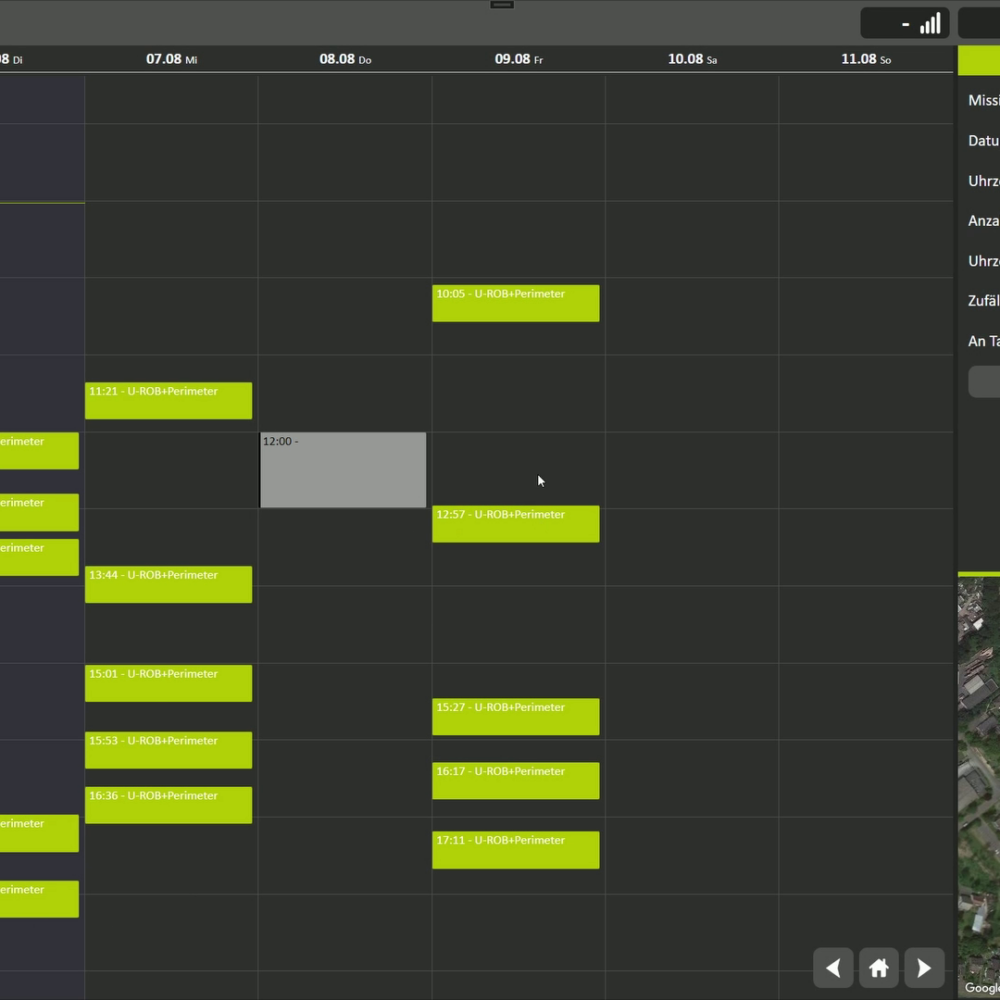The image size is (1000, 1000).
Task: Select the 11.08 So day header
Action: (865, 59)
